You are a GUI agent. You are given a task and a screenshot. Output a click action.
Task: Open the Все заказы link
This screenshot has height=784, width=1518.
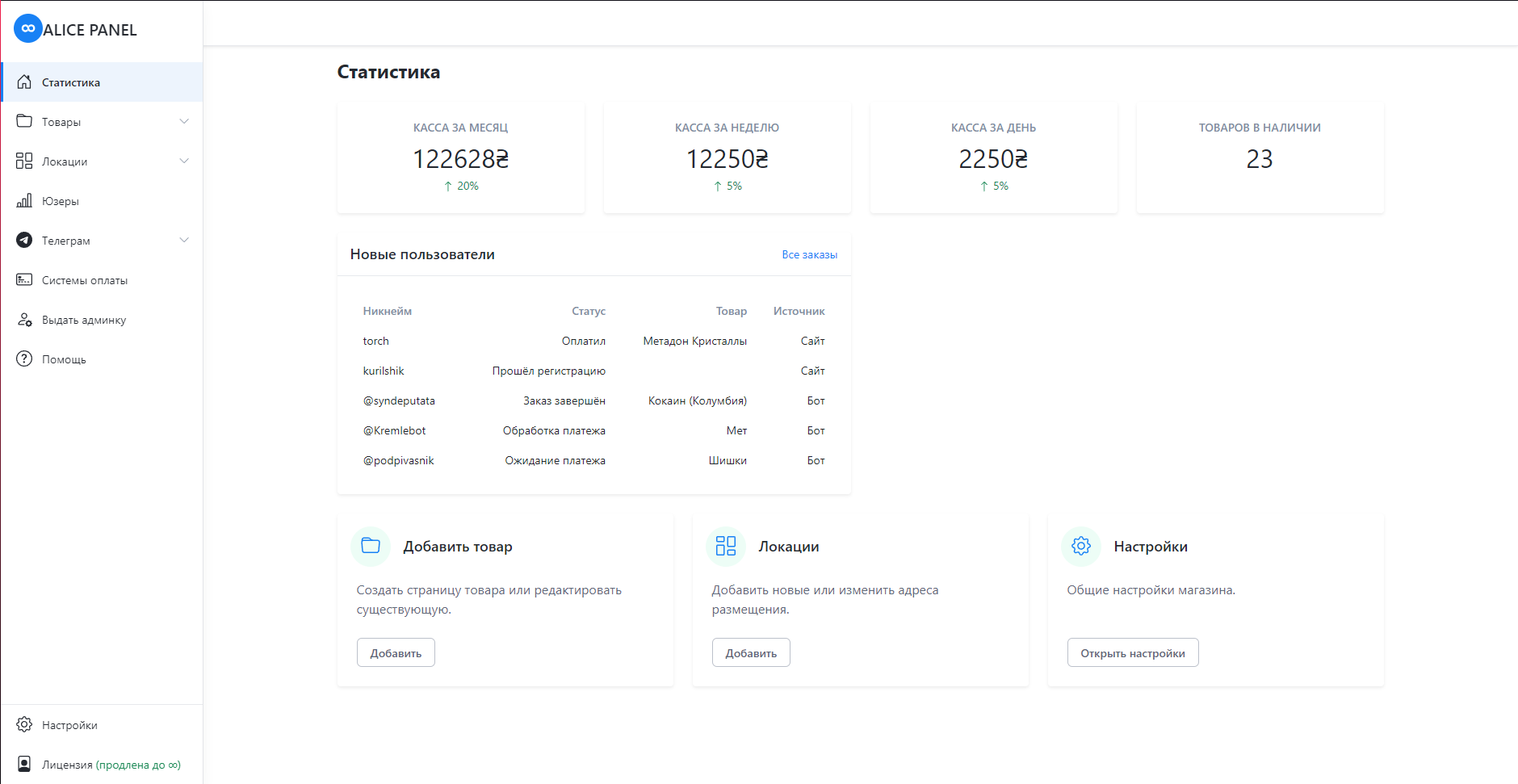point(809,254)
